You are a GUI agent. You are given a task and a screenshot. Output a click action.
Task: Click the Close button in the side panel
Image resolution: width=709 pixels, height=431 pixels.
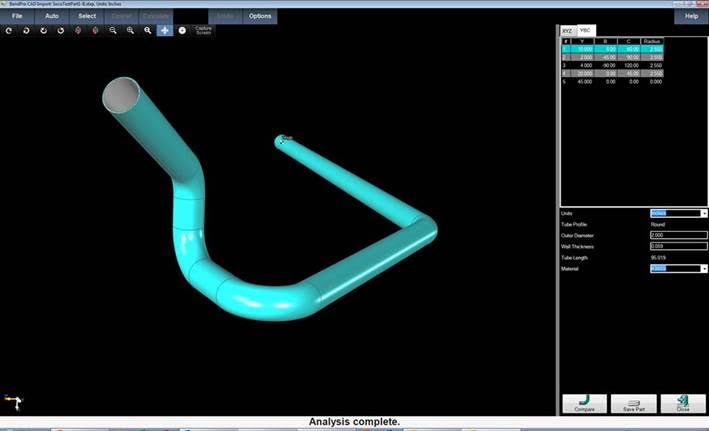point(683,403)
